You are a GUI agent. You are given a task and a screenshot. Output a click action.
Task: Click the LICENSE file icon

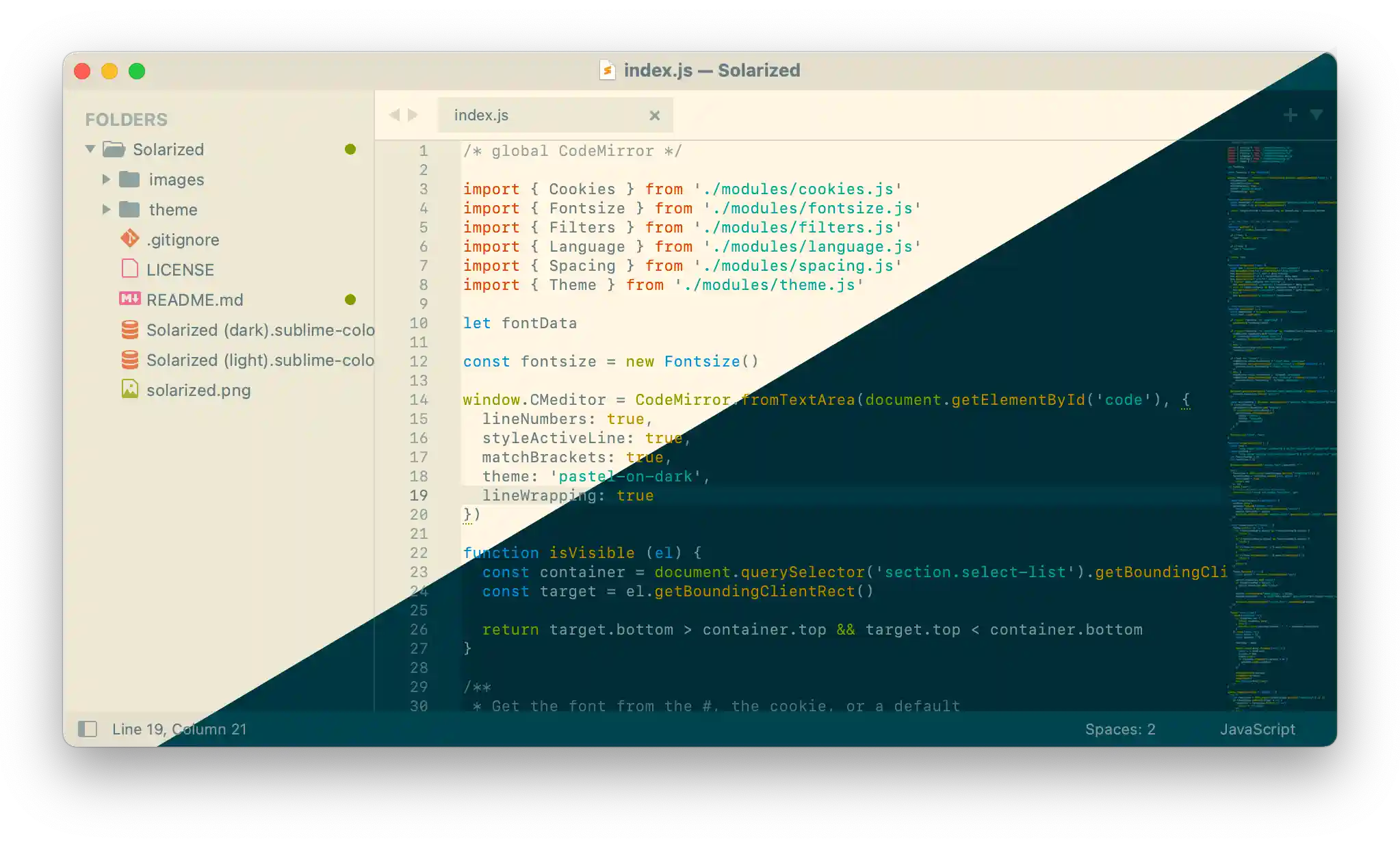coord(130,269)
